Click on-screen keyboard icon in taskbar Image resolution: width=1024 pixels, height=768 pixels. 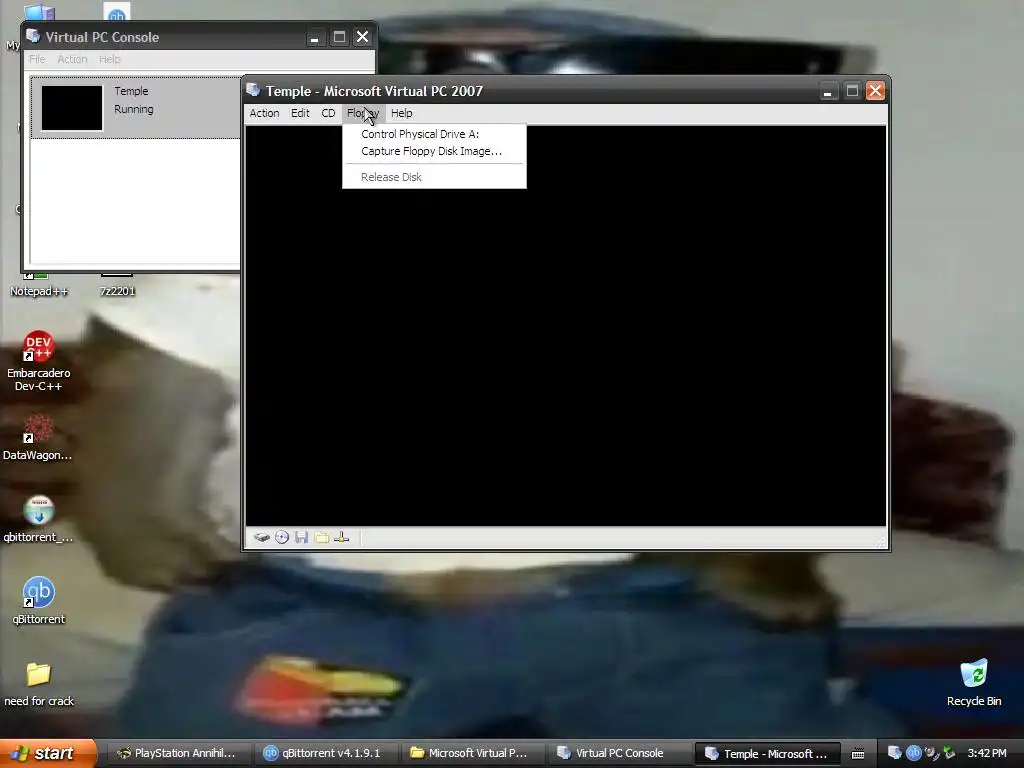coord(858,754)
